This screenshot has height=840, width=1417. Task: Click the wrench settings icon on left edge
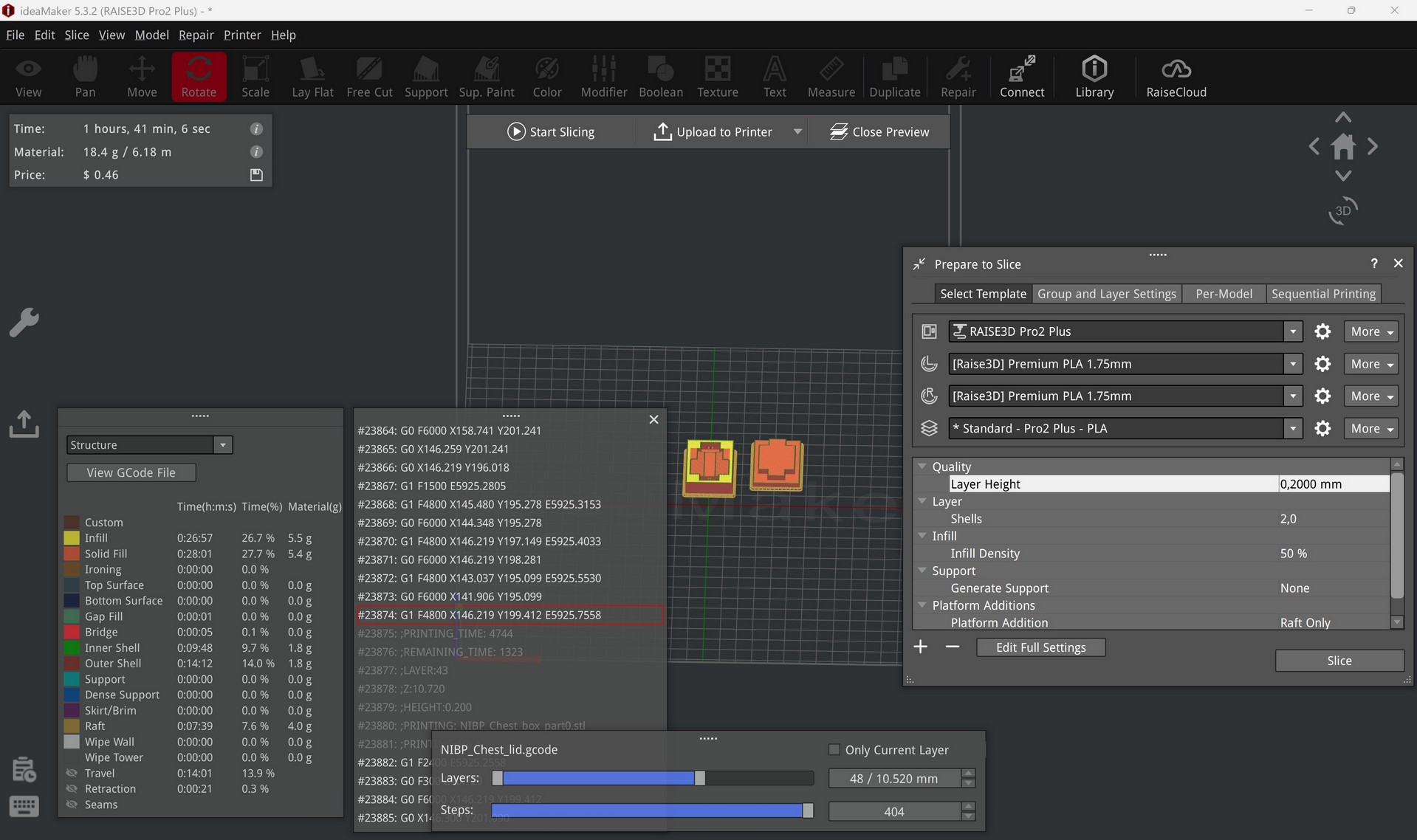[x=24, y=323]
